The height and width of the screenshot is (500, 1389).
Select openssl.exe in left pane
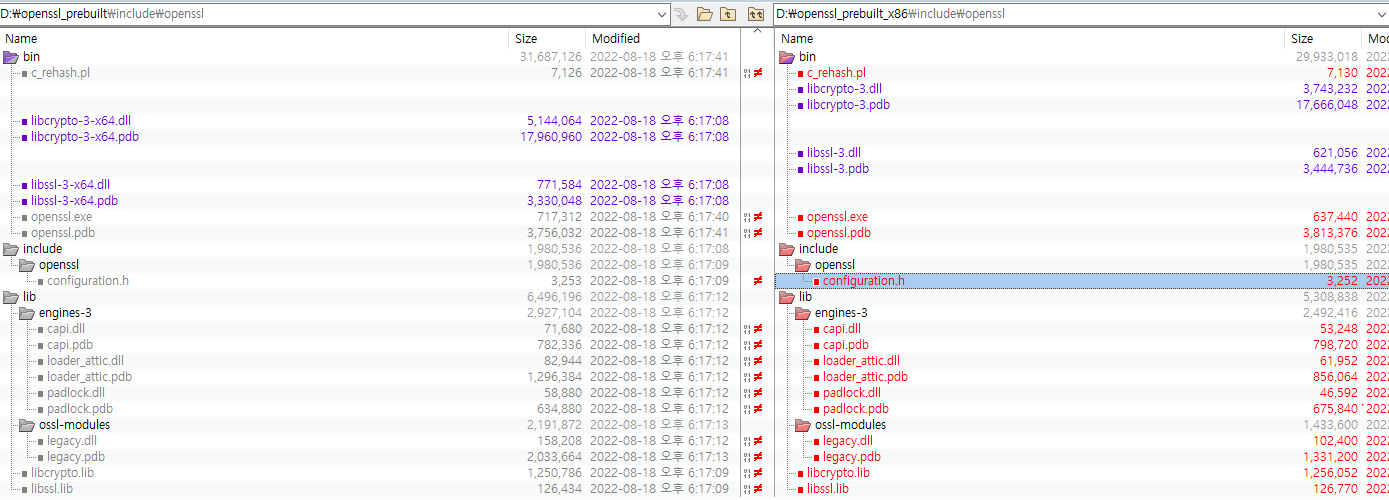click(x=61, y=217)
